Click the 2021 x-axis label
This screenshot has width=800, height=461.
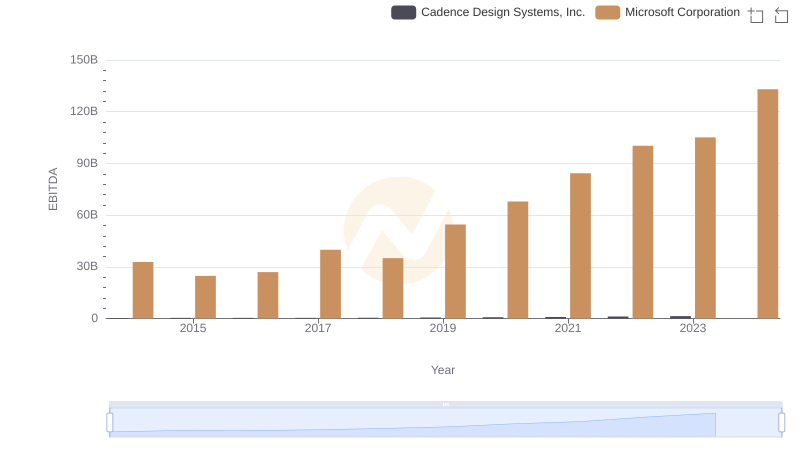568,328
